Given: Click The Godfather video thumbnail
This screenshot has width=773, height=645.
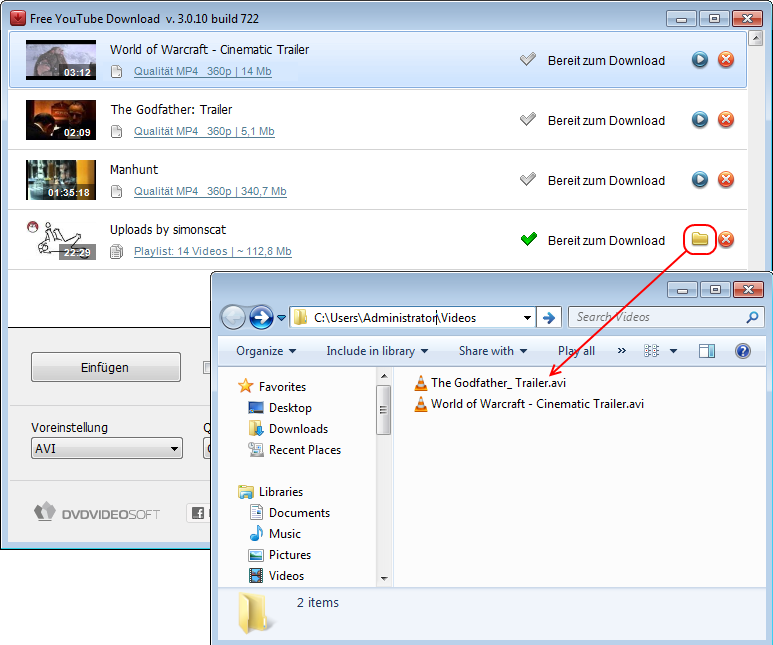Looking at the screenshot, I should click(61, 120).
